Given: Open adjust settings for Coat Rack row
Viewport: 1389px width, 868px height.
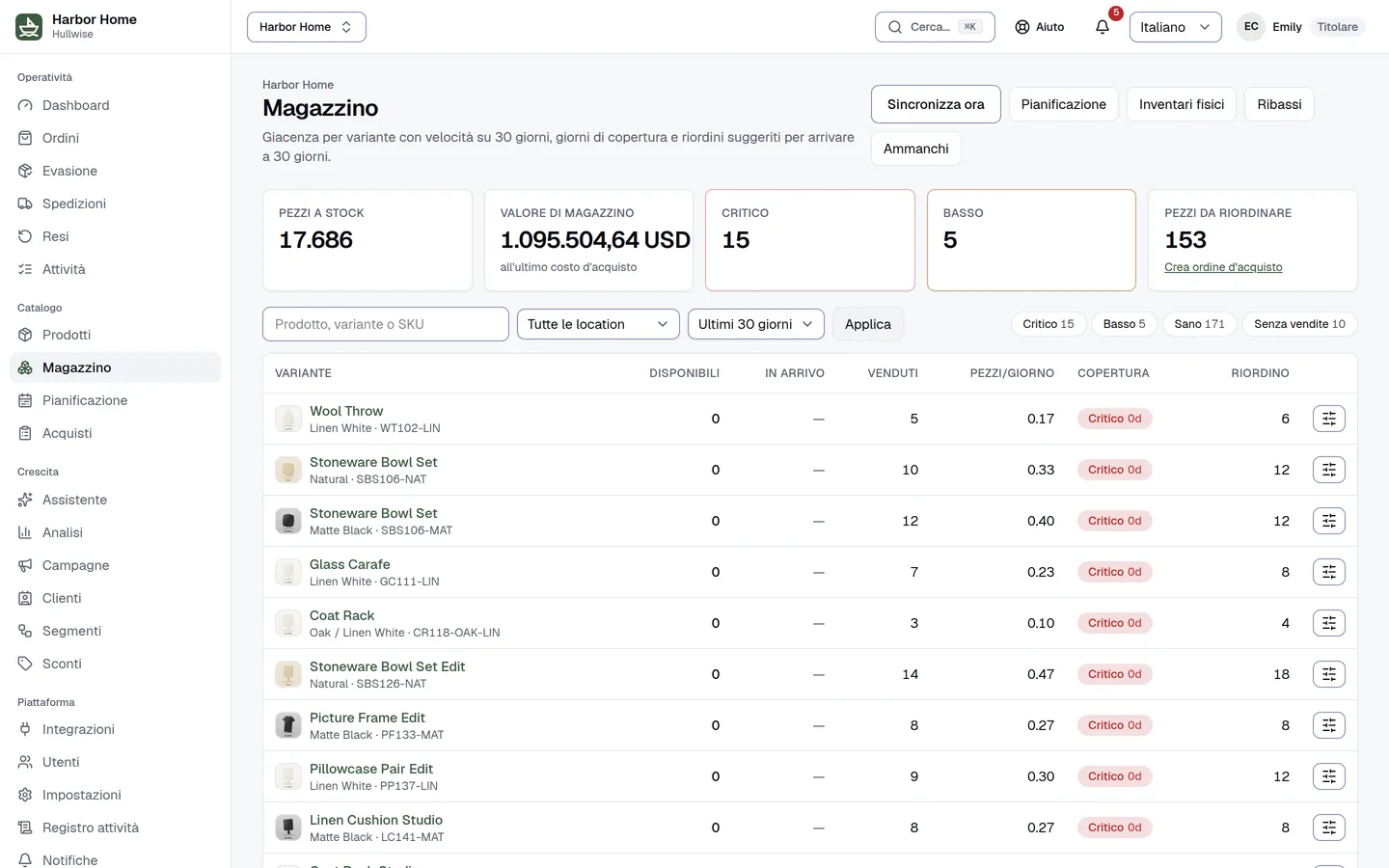Looking at the screenshot, I should 1328,623.
